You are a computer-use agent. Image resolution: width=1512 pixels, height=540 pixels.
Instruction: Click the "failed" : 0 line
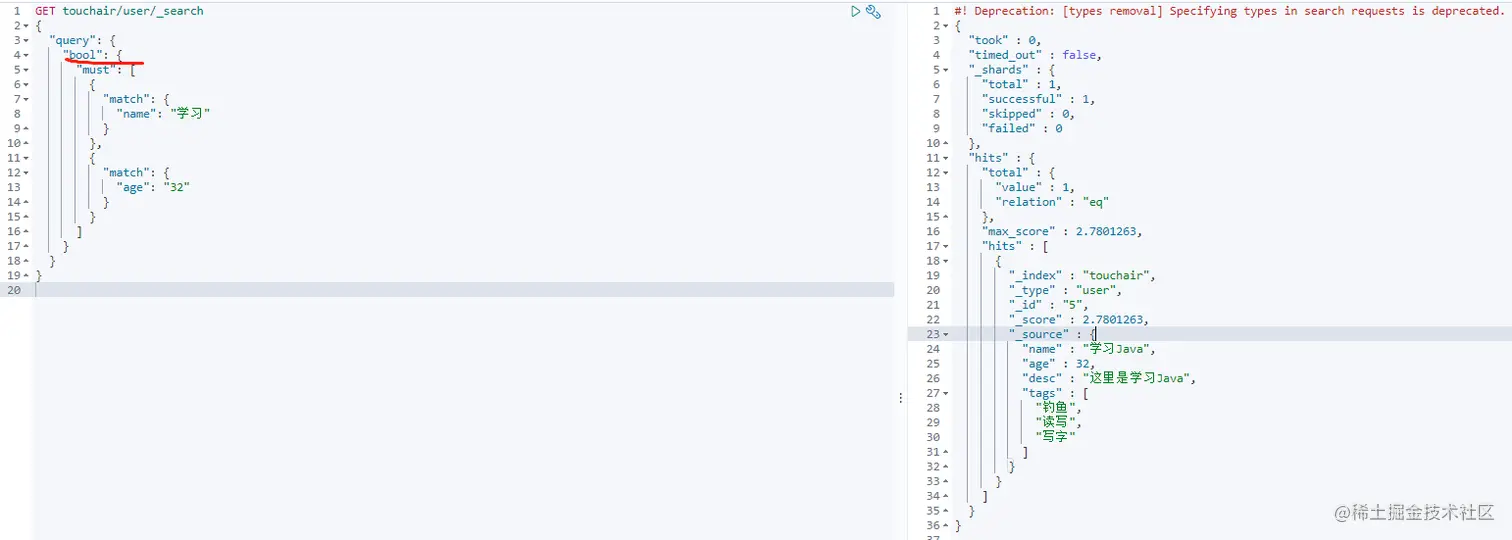coord(1022,128)
